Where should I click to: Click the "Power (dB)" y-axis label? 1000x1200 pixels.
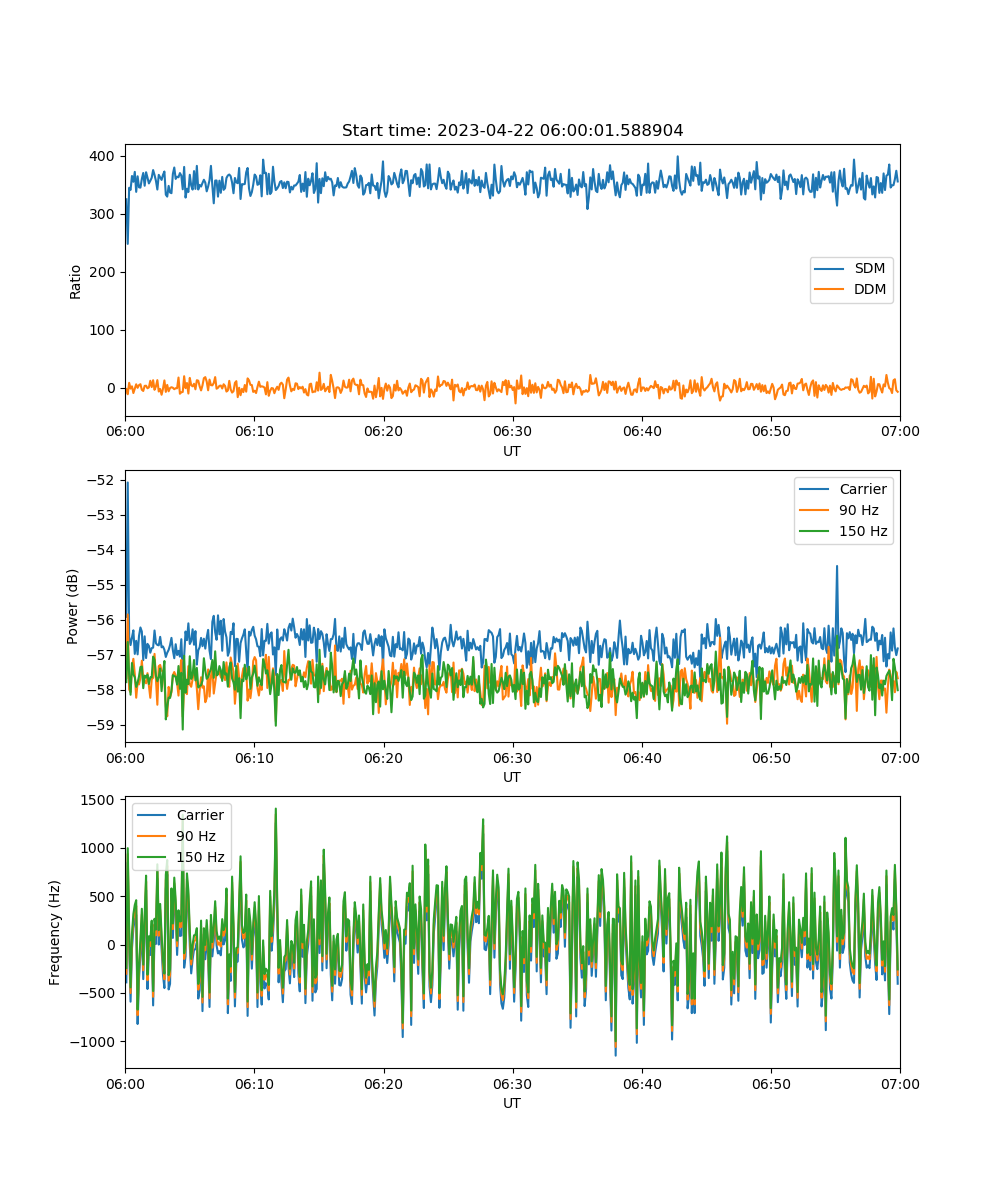(73, 606)
